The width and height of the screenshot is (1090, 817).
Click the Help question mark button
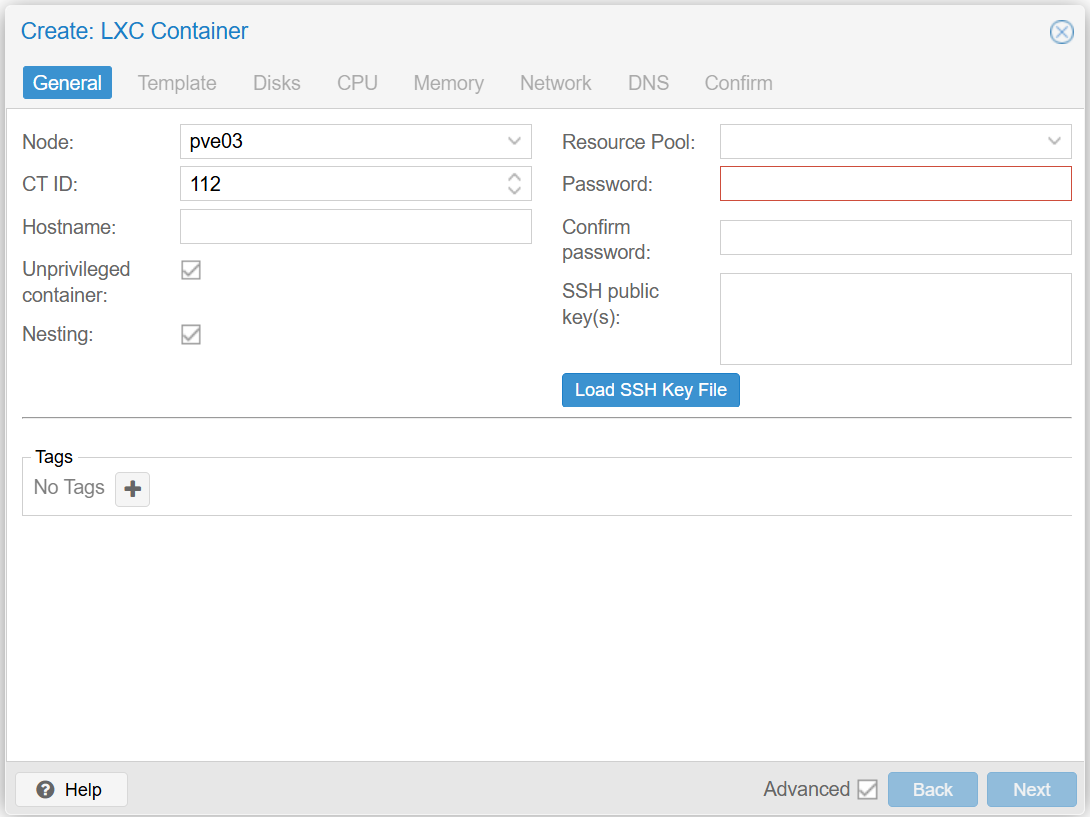coord(71,790)
